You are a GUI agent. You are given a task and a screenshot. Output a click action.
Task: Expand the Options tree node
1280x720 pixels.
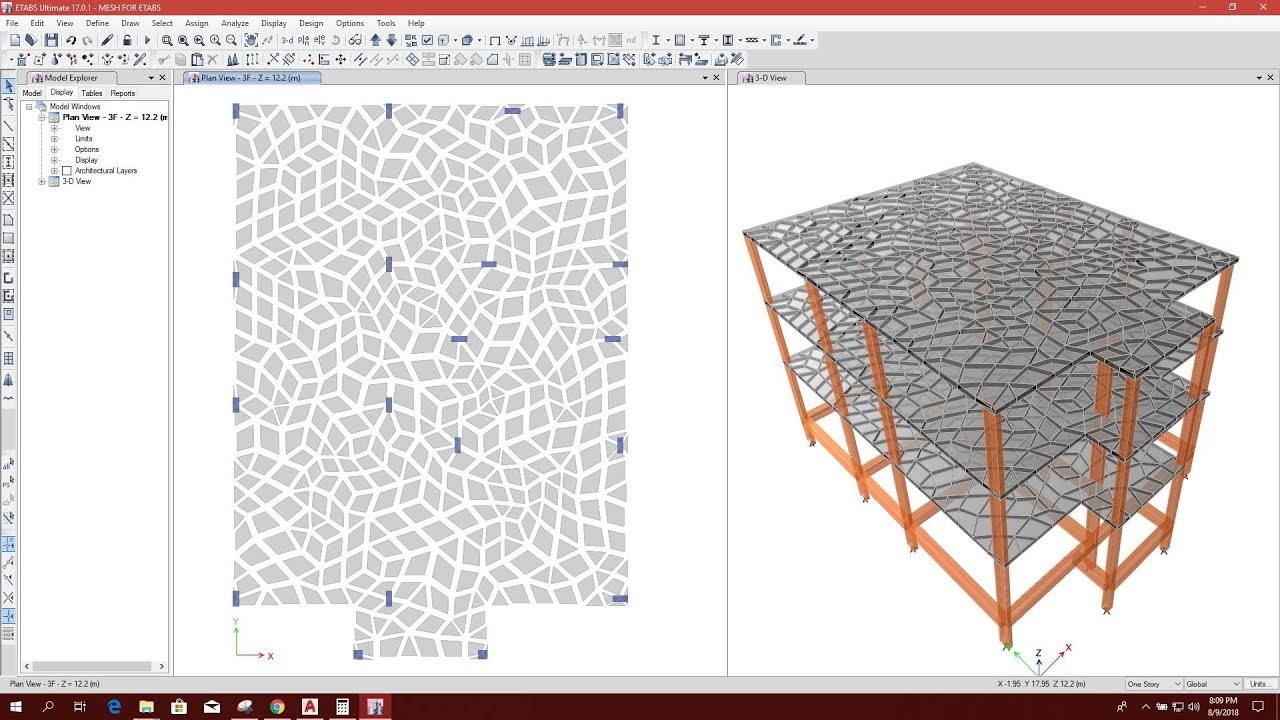[52, 149]
